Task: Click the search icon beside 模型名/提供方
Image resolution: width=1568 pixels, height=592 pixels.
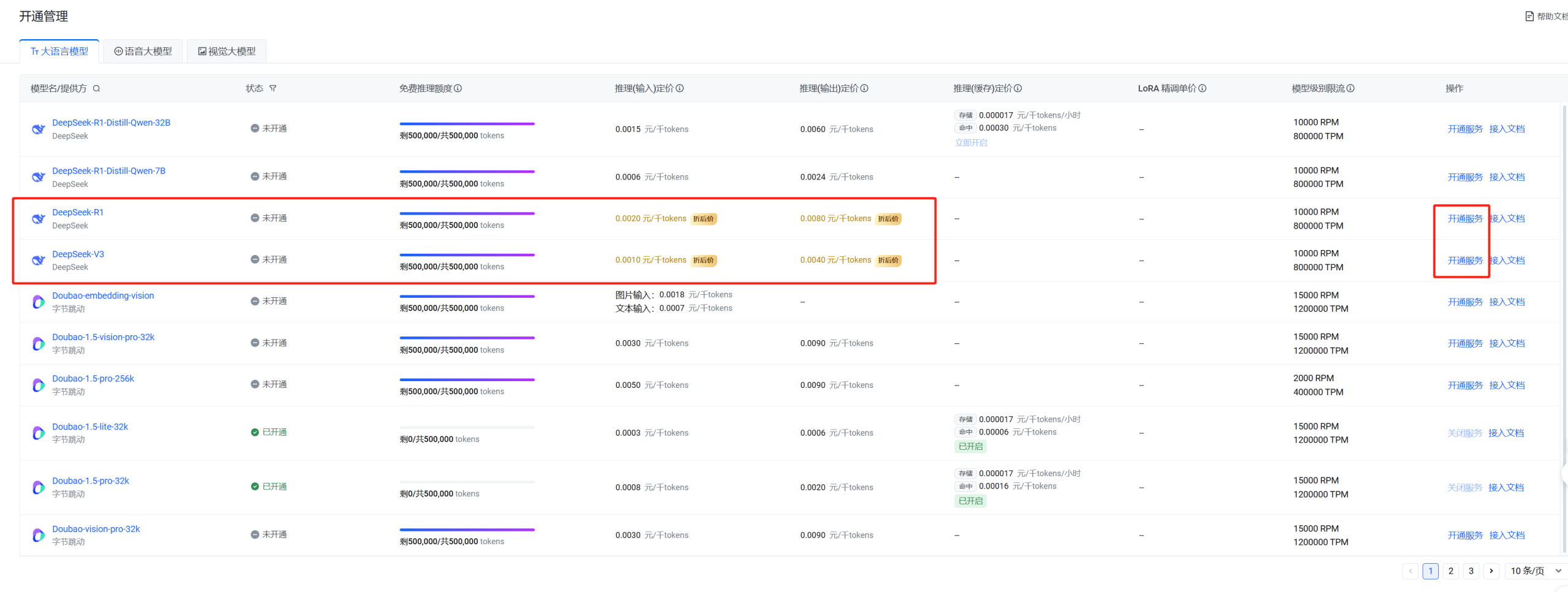Action: [x=96, y=89]
